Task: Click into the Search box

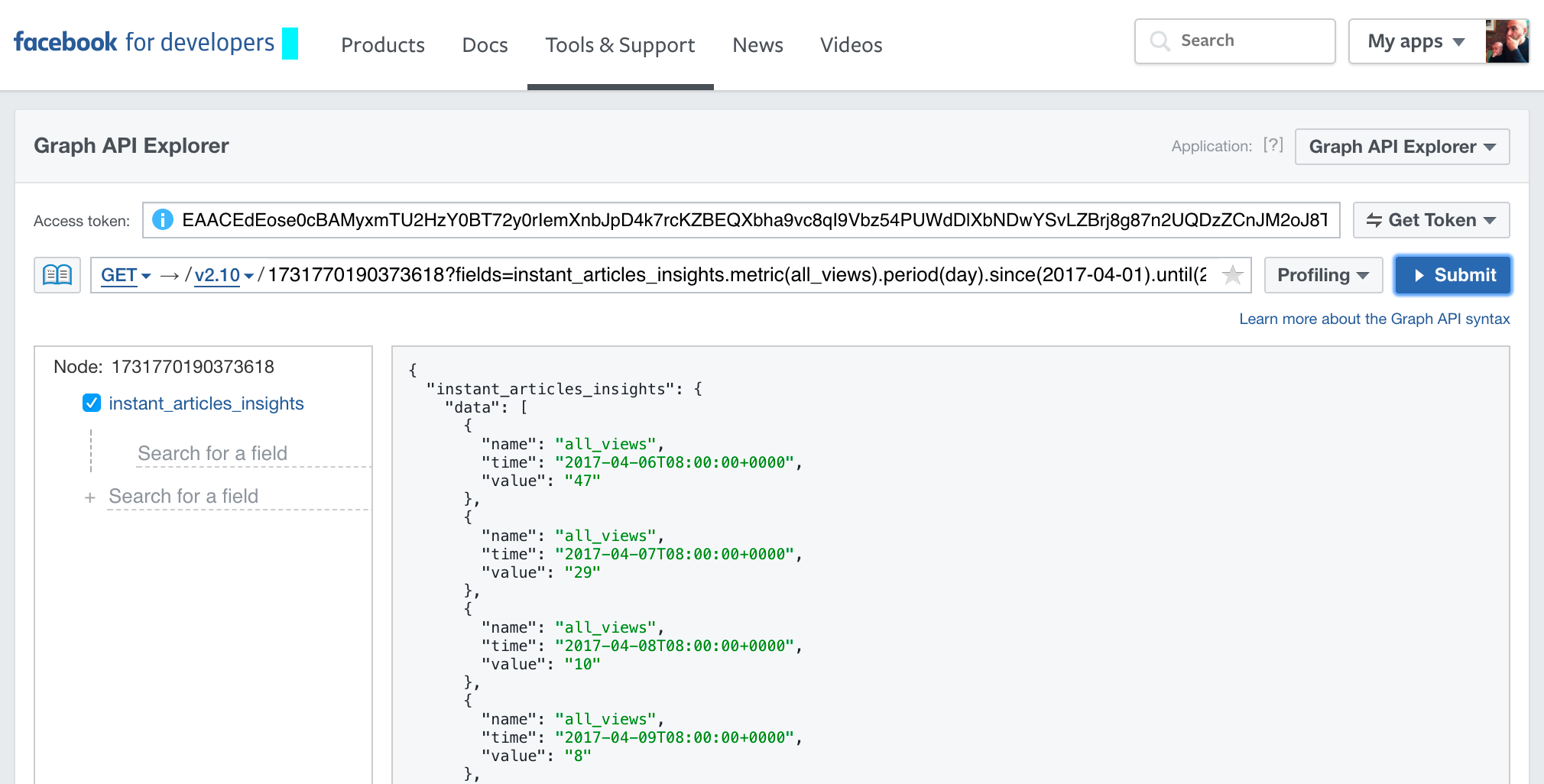Action: pyautogui.click(x=1234, y=41)
